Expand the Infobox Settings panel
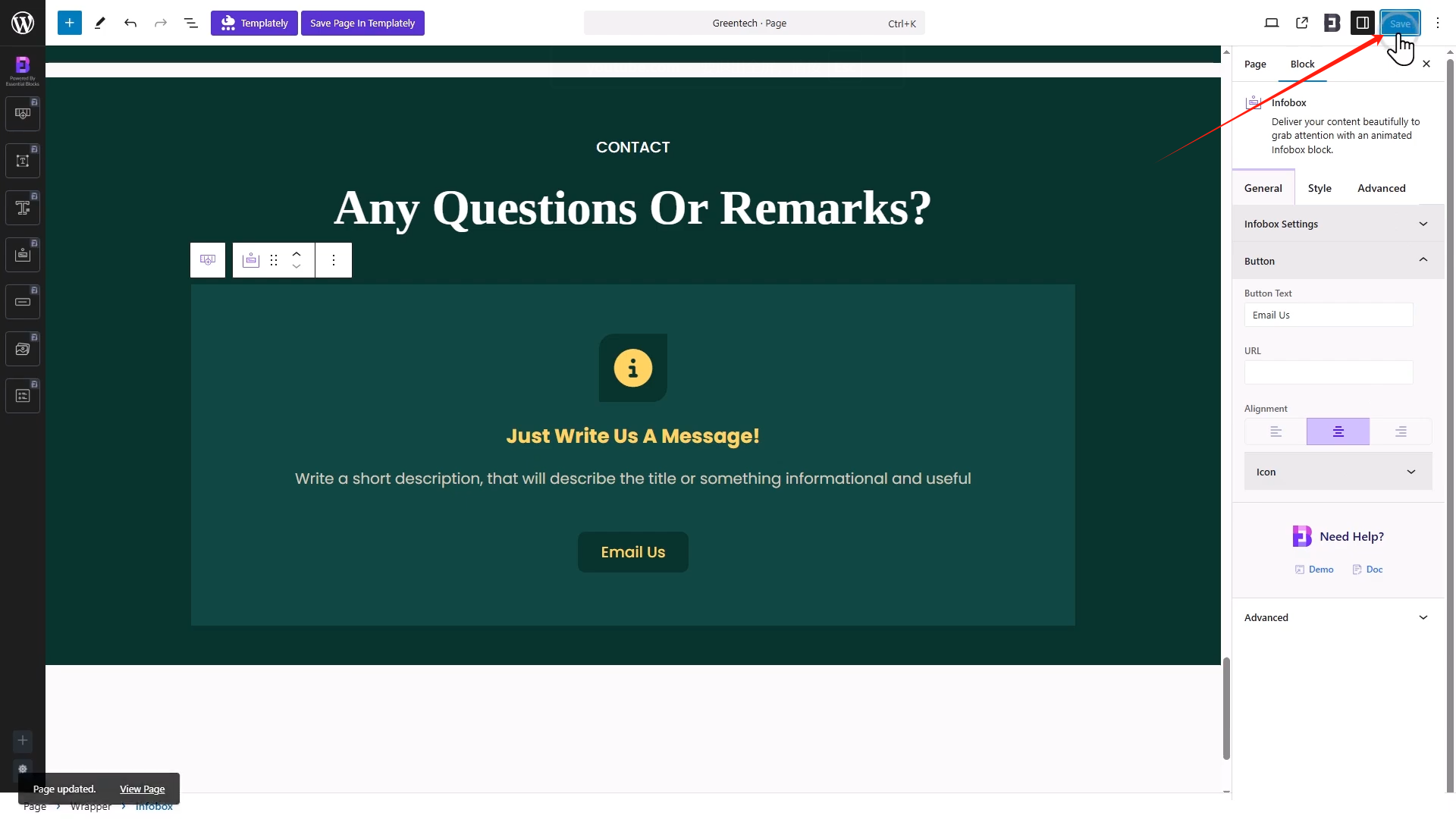Viewport: 1456px width, 819px height. 1337,224
